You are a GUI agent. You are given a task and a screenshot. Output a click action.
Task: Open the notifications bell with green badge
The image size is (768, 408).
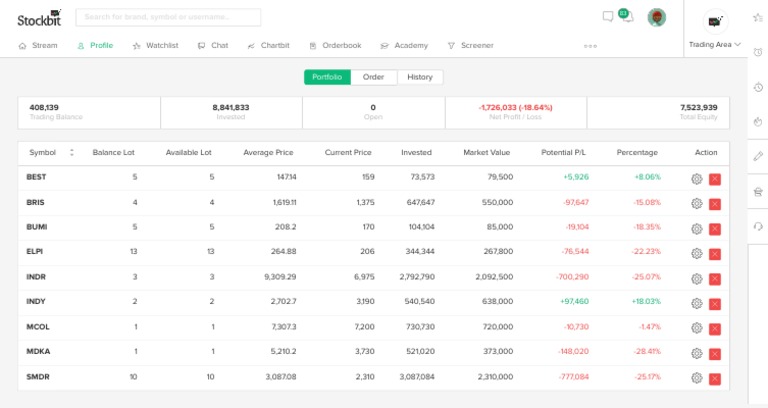[x=626, y=16]
